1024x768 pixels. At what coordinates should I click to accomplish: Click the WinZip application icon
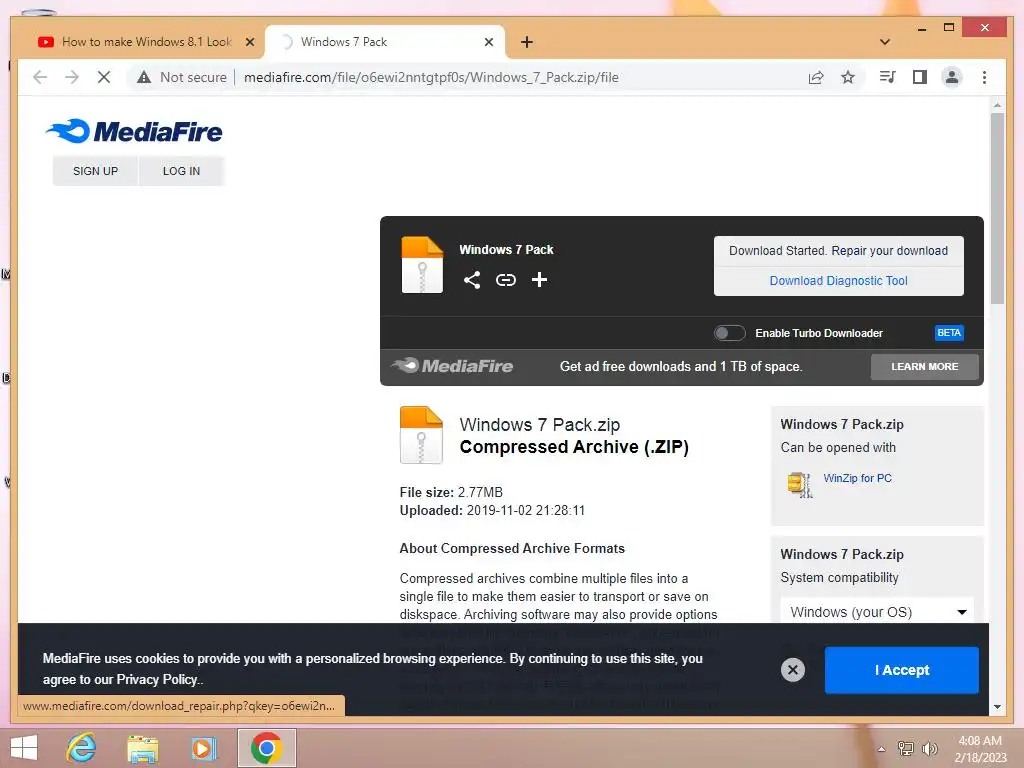(800, 485)
